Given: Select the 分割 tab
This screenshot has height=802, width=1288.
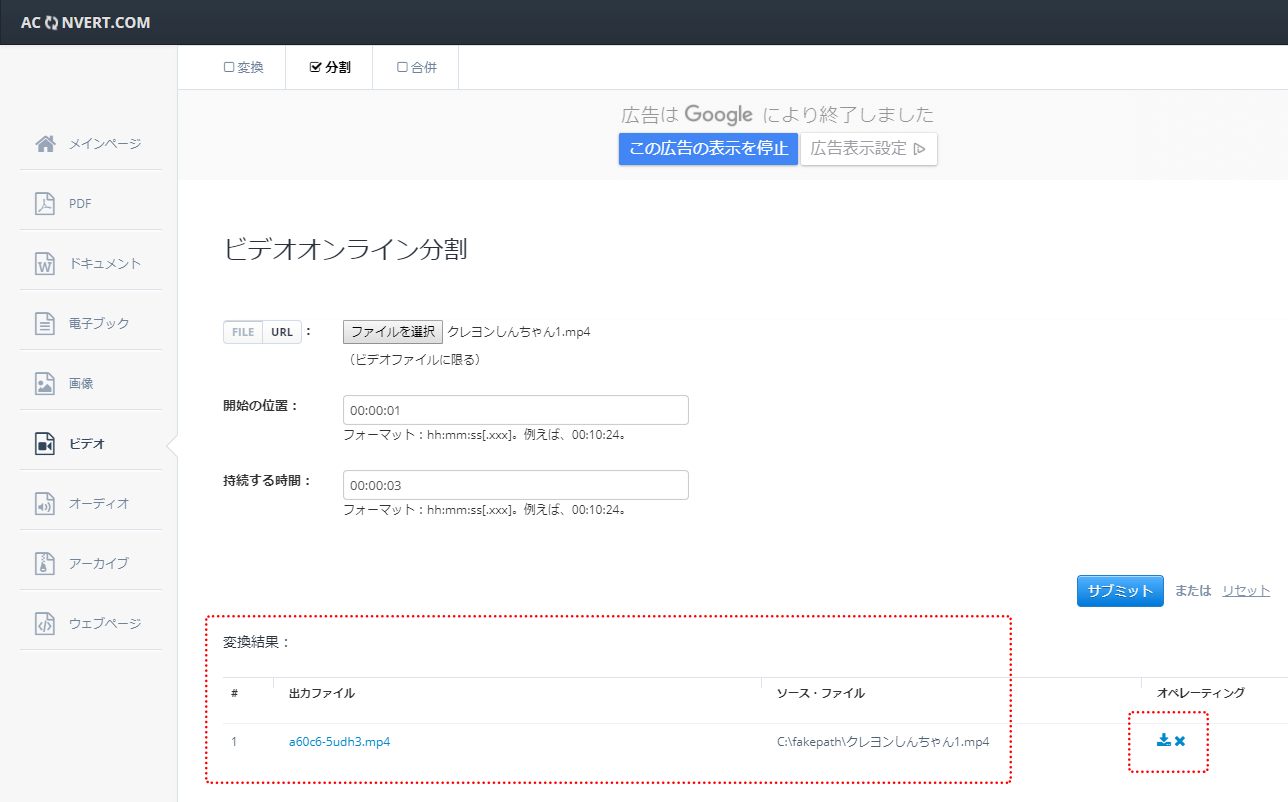Looking at the screenshot, I should [330, 67].
